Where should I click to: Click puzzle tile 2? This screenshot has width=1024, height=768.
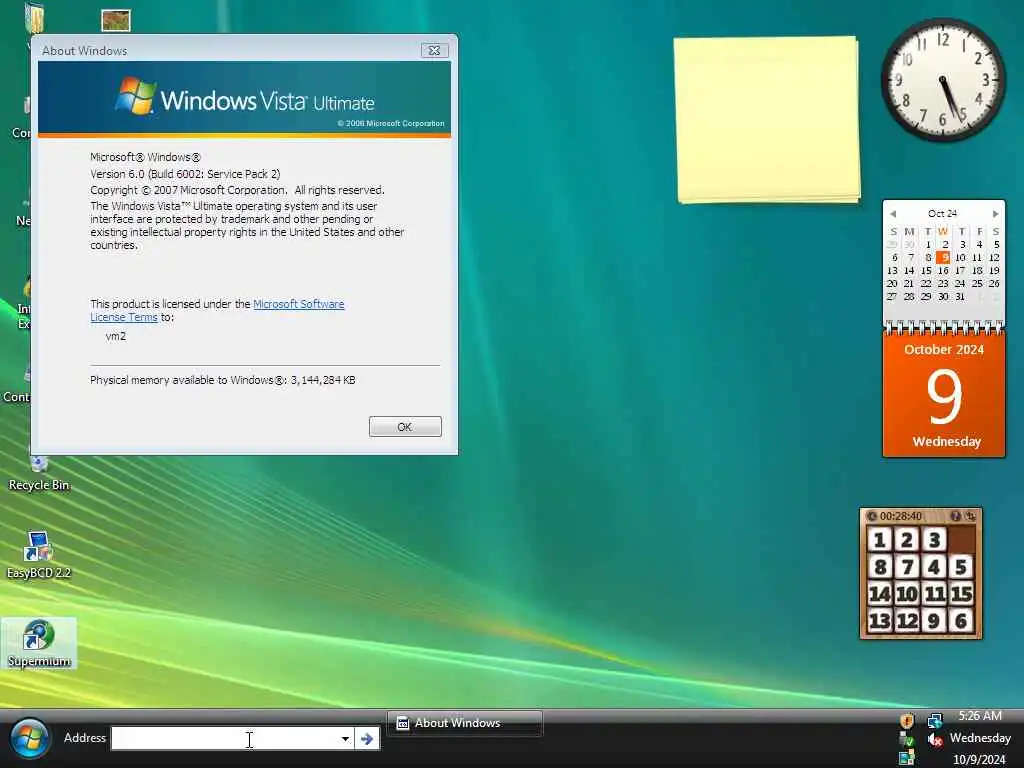(907, 540)
